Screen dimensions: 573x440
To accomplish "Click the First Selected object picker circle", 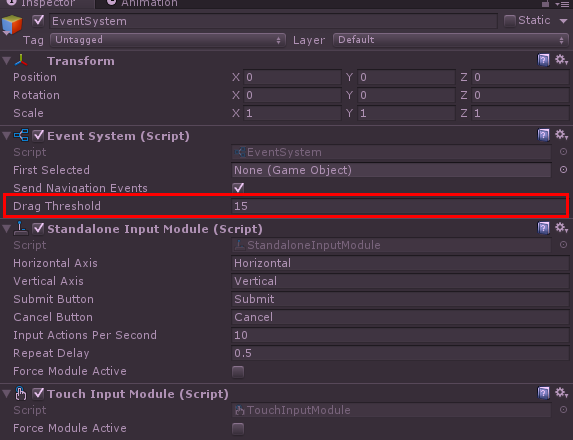I will 563,170.
